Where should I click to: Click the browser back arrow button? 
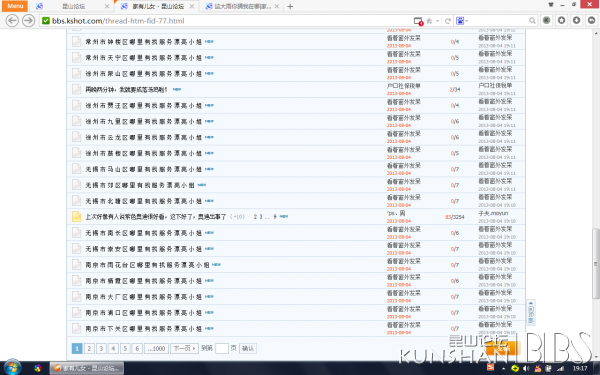12,21
